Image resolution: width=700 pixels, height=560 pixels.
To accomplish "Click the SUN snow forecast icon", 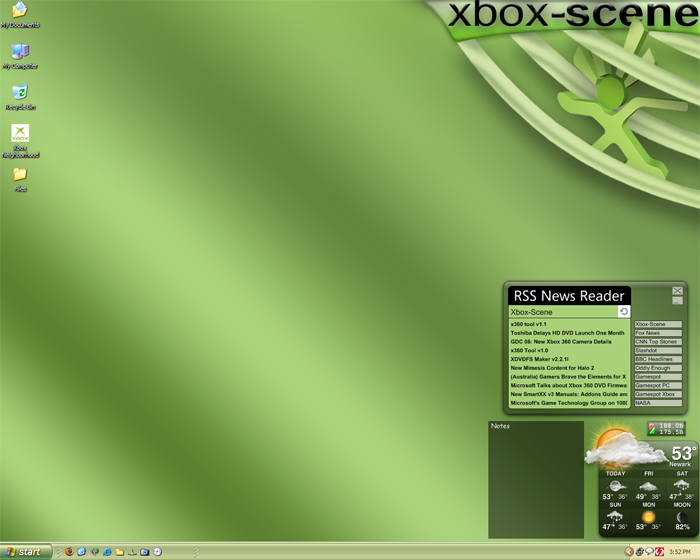I will pos(615,517).
